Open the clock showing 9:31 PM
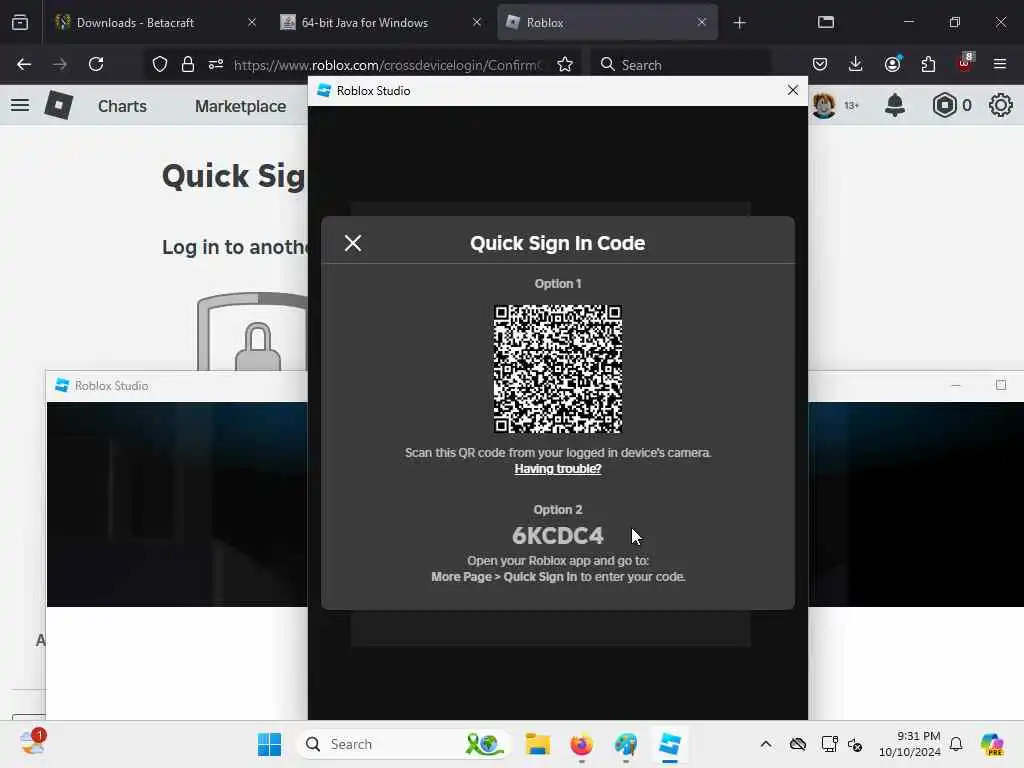Image resolution: width=1024 pixels, height=768 pixels. (909, 744)
